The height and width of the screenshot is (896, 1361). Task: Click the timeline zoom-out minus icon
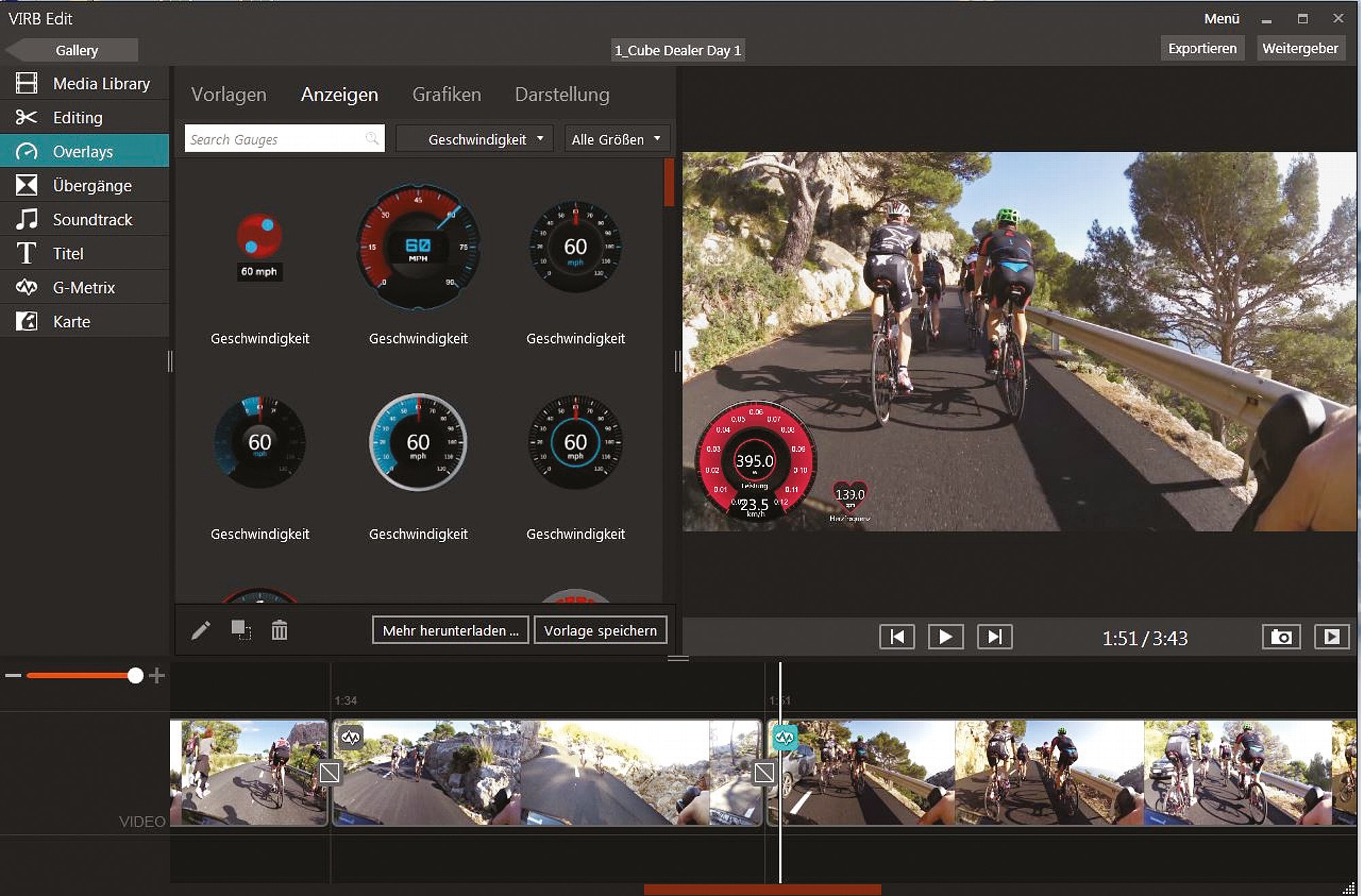pyautogui.click(x=14, y=676)
